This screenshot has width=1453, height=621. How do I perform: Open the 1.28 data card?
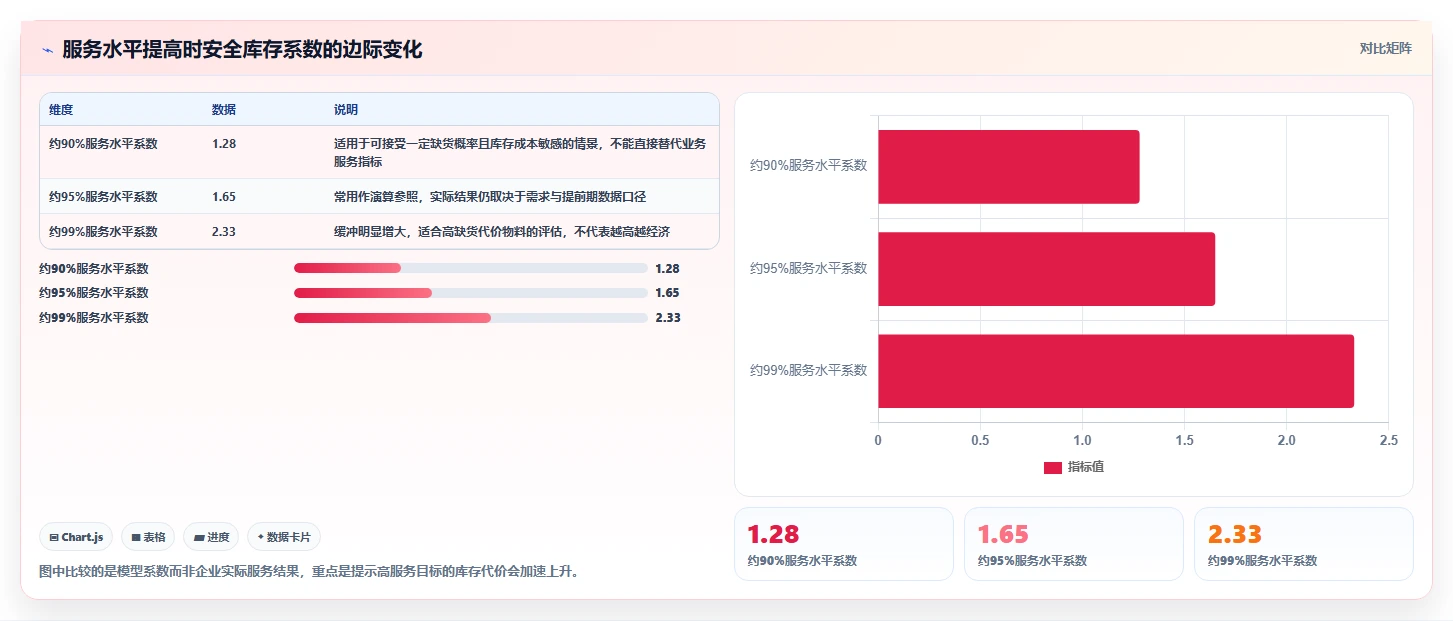coord(844,544)
